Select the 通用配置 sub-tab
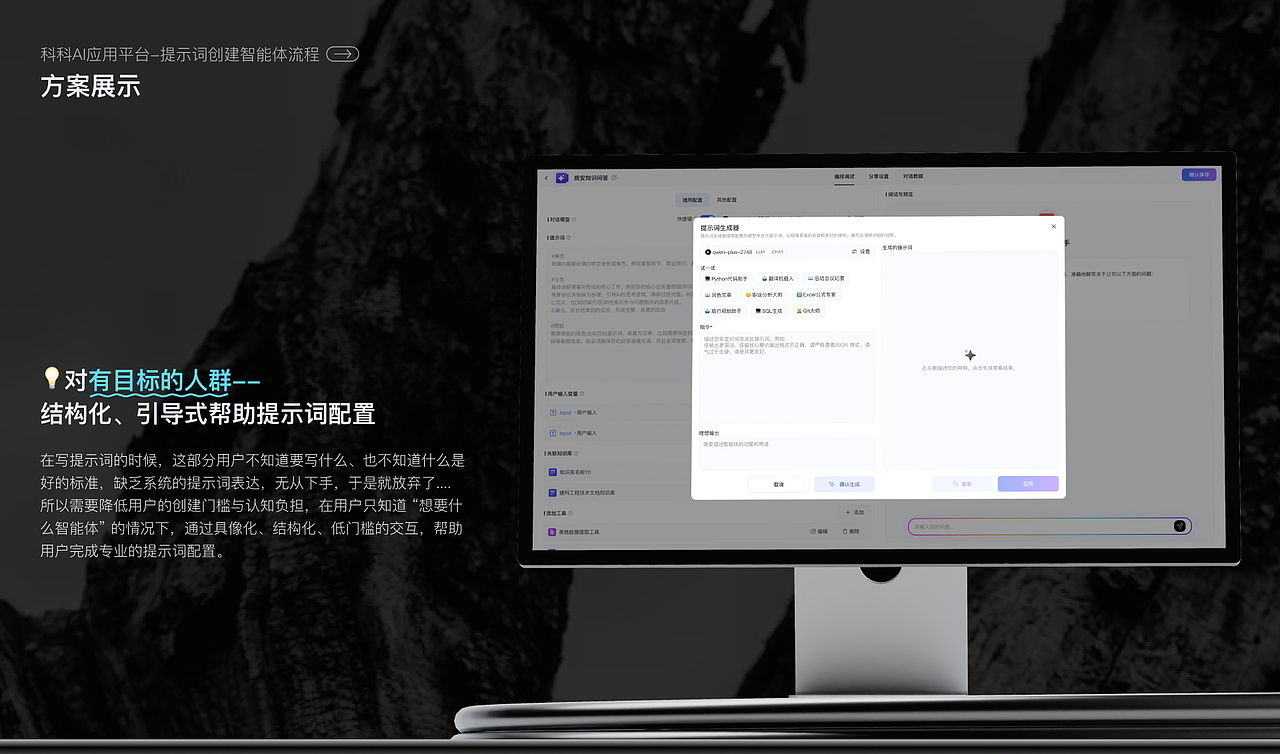This screenshot has height=754, width=1280. [x=694, y=199]
